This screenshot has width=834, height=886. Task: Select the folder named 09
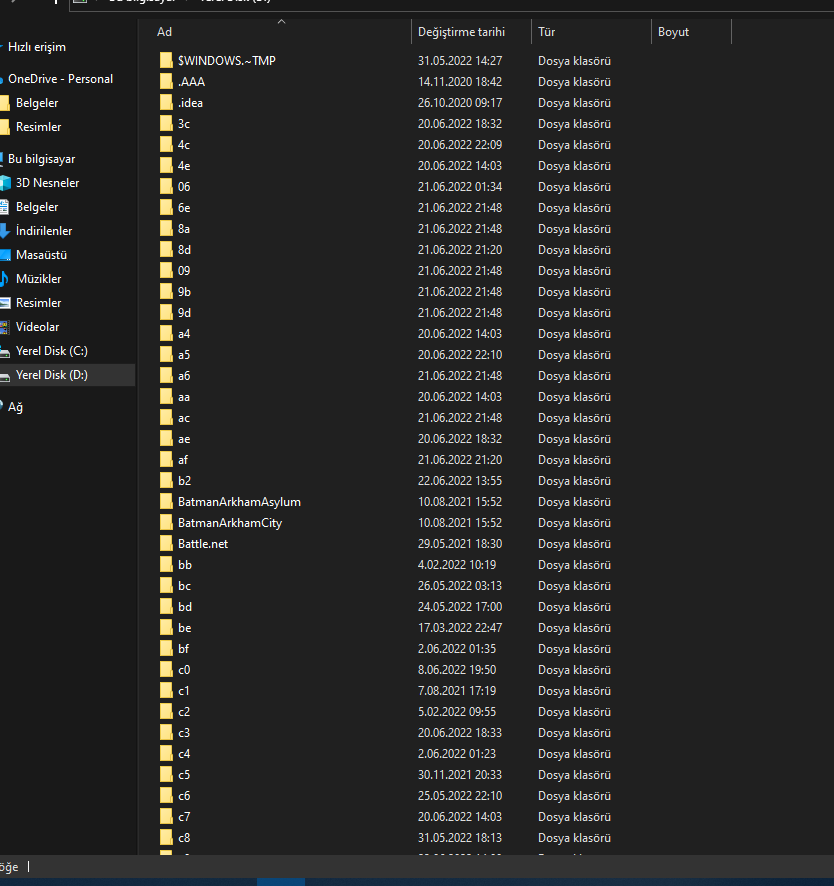pyautogui.click(x=184, y=271)
